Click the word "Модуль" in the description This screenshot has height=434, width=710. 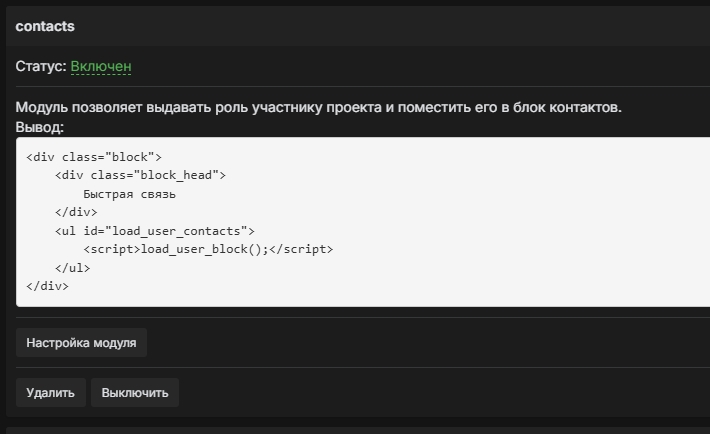[x=42, y=107]
